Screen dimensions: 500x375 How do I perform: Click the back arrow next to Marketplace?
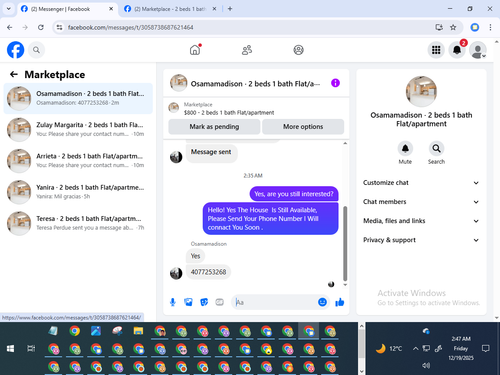(x=14, y=74)
